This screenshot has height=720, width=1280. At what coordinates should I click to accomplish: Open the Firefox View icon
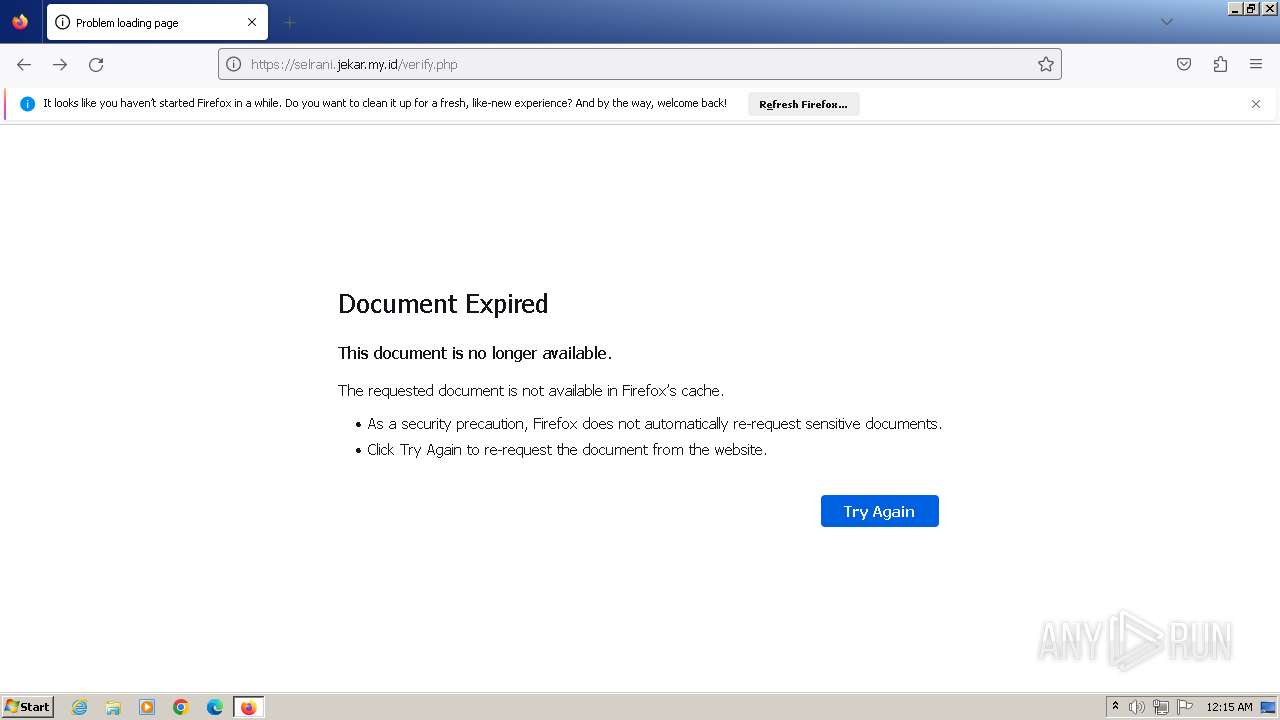click(x=20, y=22)
